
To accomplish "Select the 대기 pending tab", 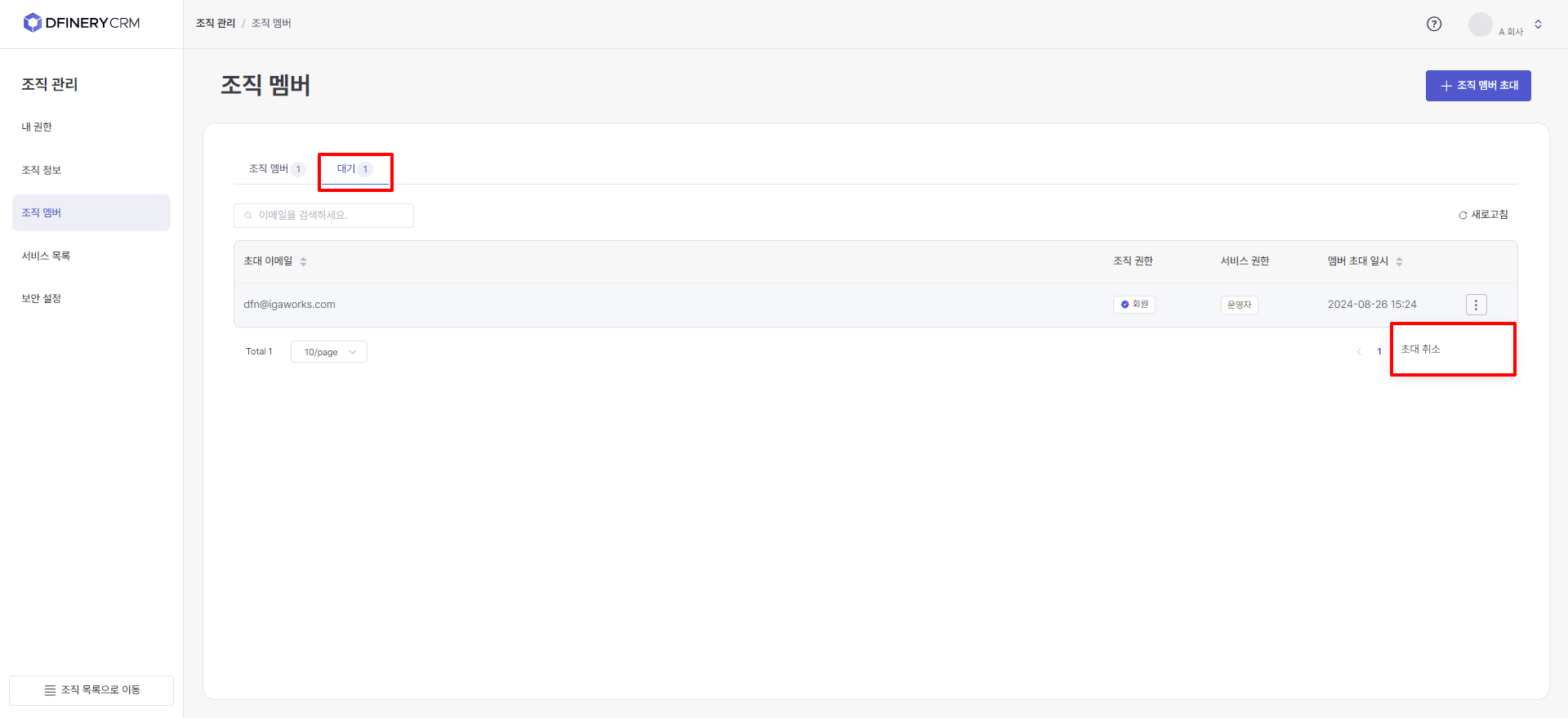I will (354, 169).
